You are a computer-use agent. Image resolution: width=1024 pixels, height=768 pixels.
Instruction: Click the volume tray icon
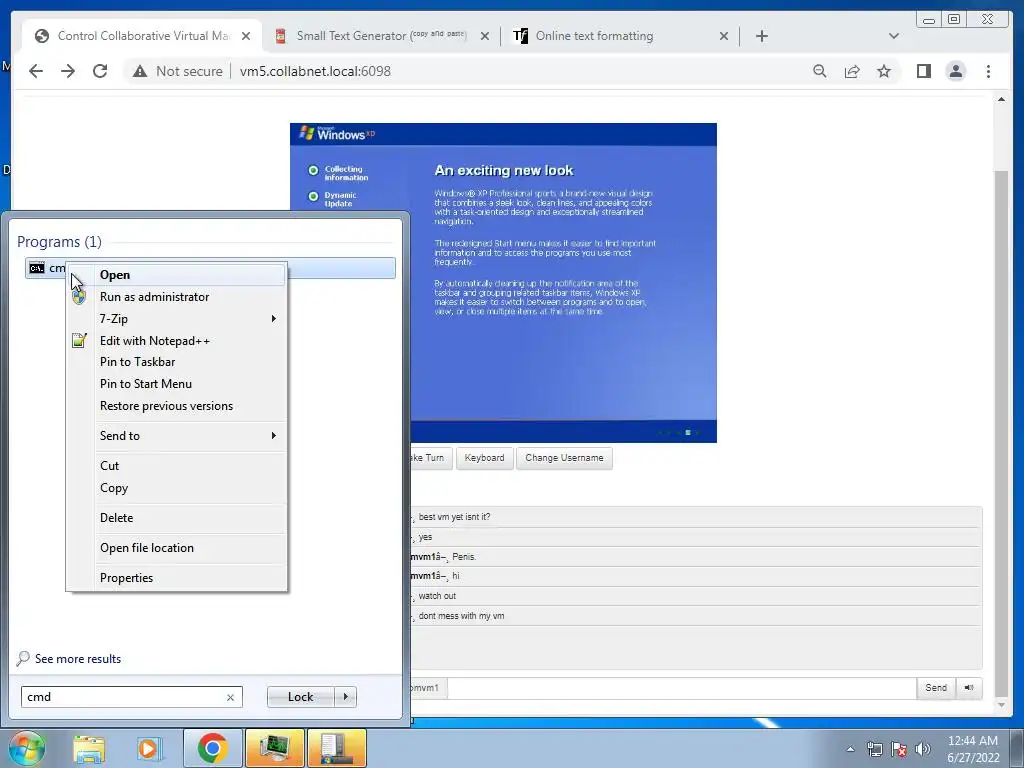click(923, 749)
